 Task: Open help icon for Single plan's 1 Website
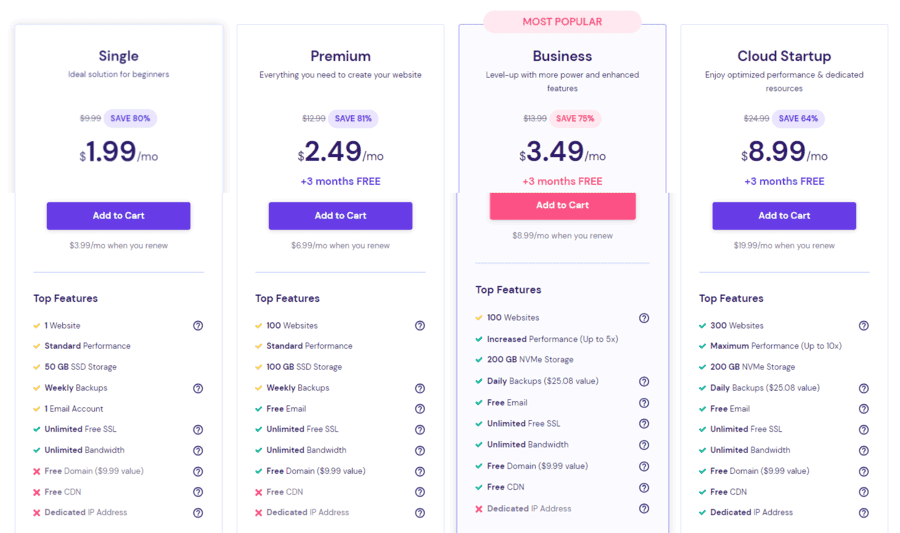(x=198, y=326)
